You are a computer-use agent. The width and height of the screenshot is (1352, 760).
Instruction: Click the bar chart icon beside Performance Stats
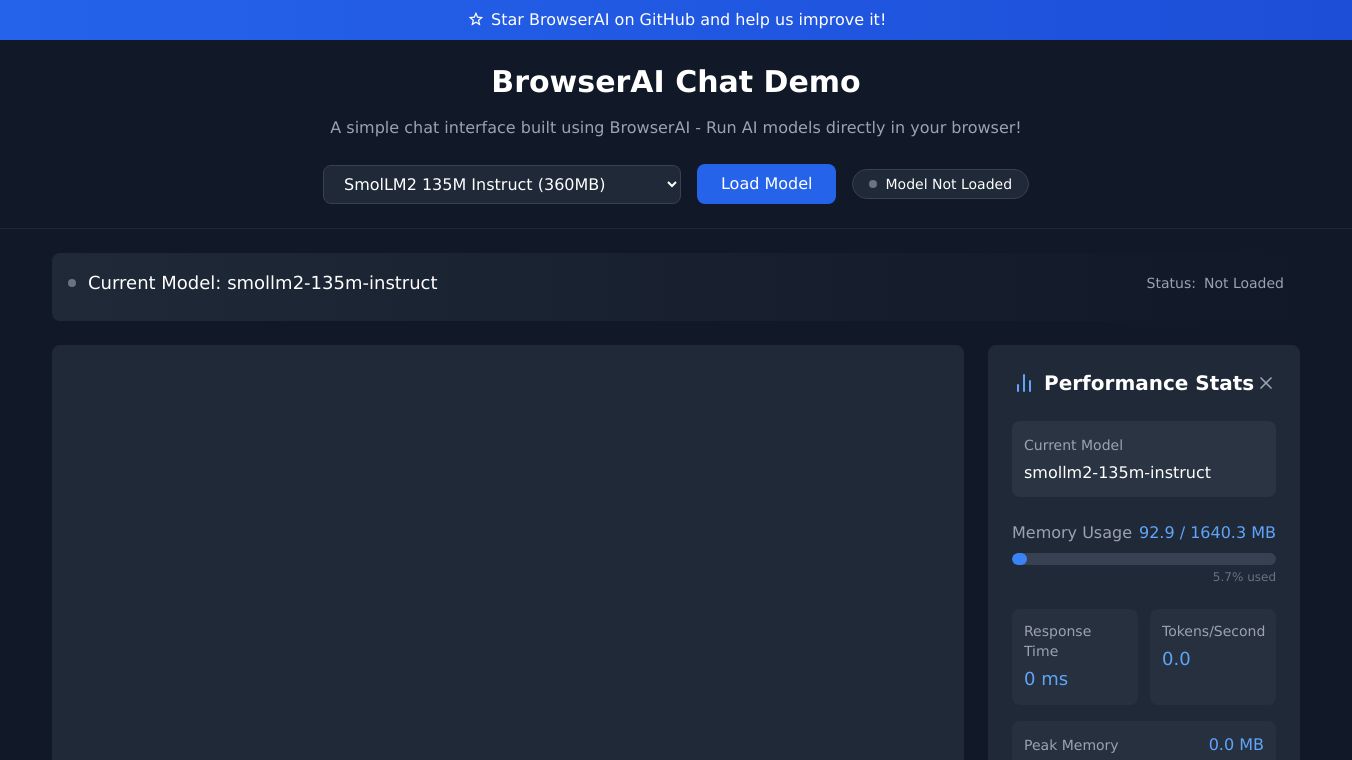click(1024, 383)
